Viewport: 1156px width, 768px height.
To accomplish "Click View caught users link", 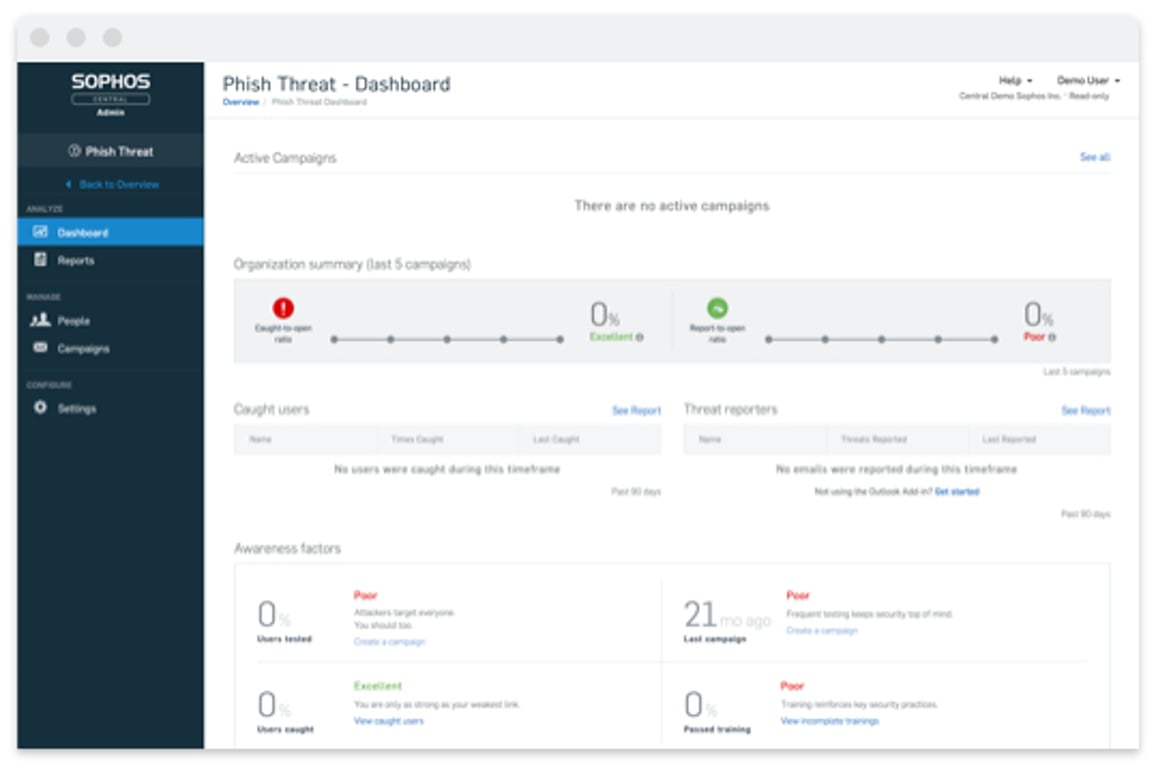I will (x=389, y=721).
